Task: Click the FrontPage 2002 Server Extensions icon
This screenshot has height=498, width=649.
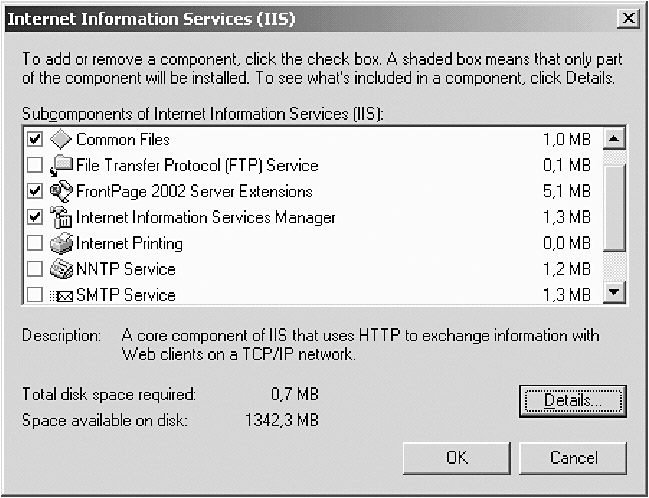Action: pyautogui.click(x=61, y=192)
